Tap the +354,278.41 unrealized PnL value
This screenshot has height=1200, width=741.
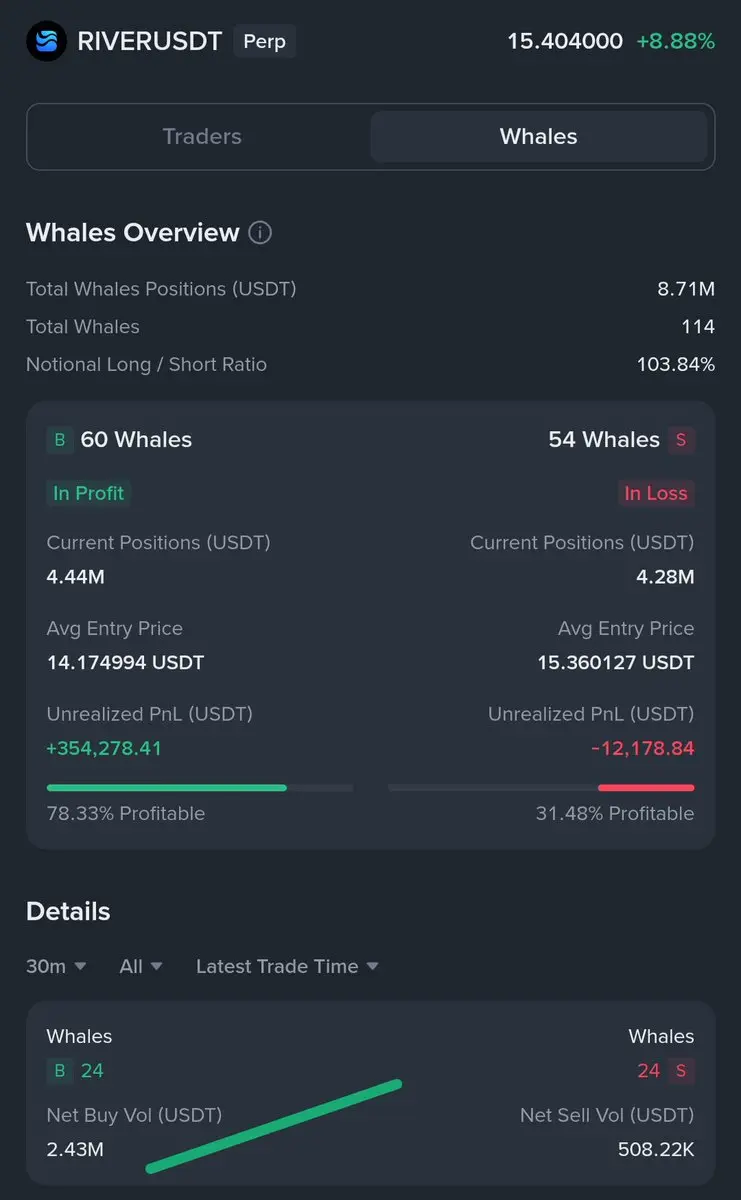(x=104, y=748)
